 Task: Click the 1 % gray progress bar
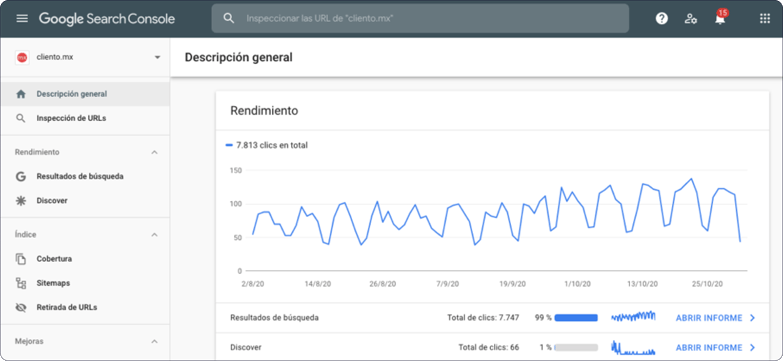point(576,348)
